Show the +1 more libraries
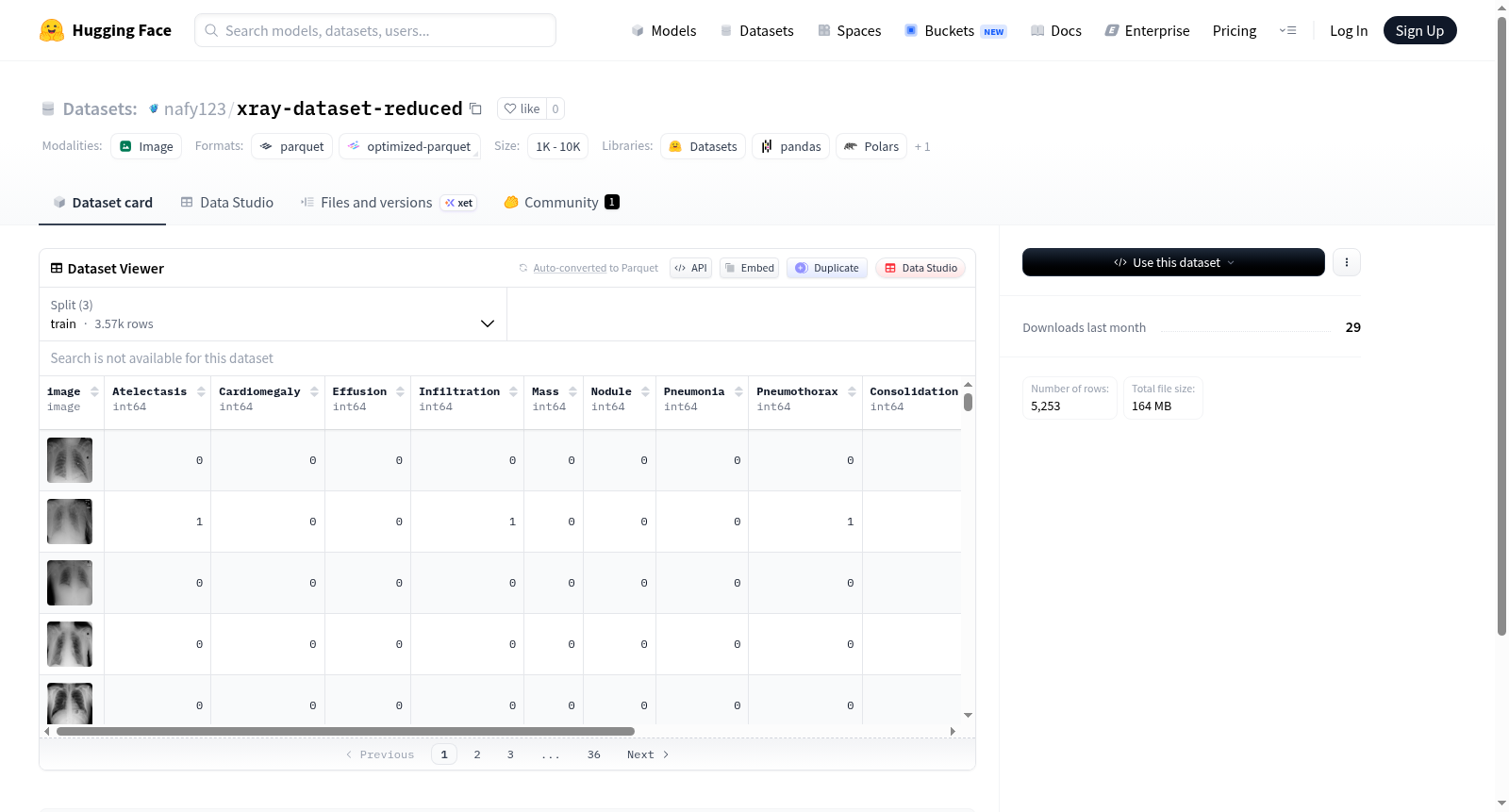 click(x=922, y=147)
